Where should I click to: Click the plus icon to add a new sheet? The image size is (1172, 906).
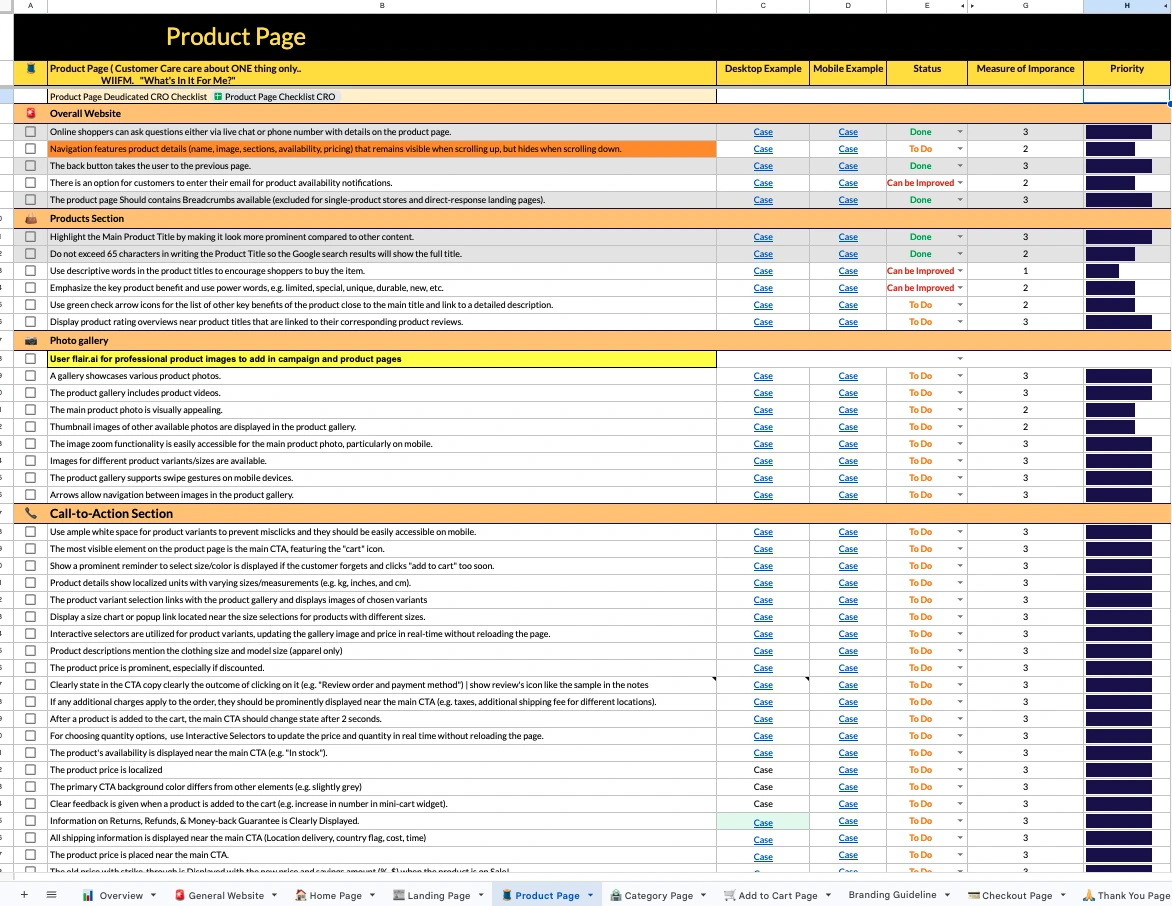23,894
